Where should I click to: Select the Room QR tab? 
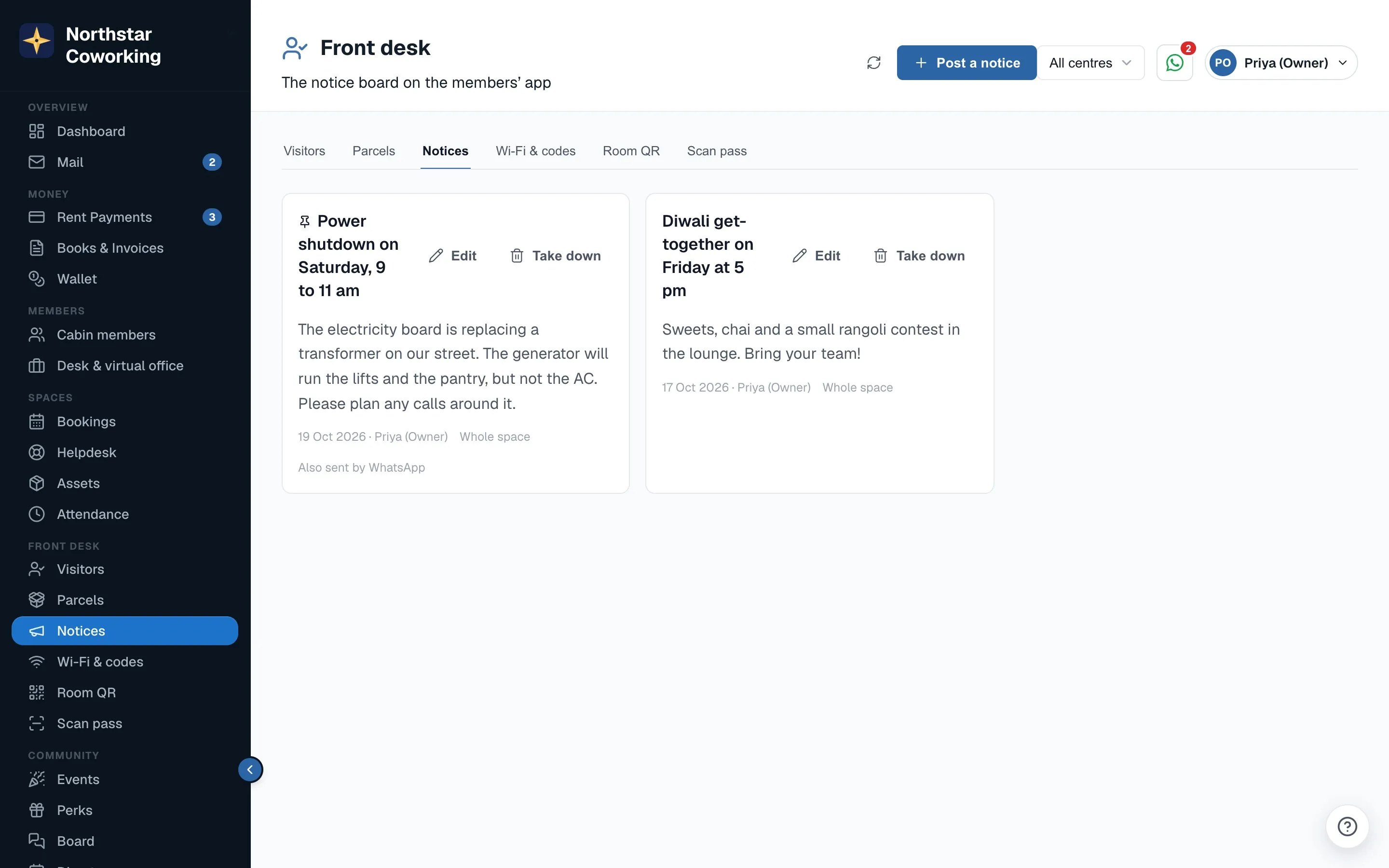point(631,151)
